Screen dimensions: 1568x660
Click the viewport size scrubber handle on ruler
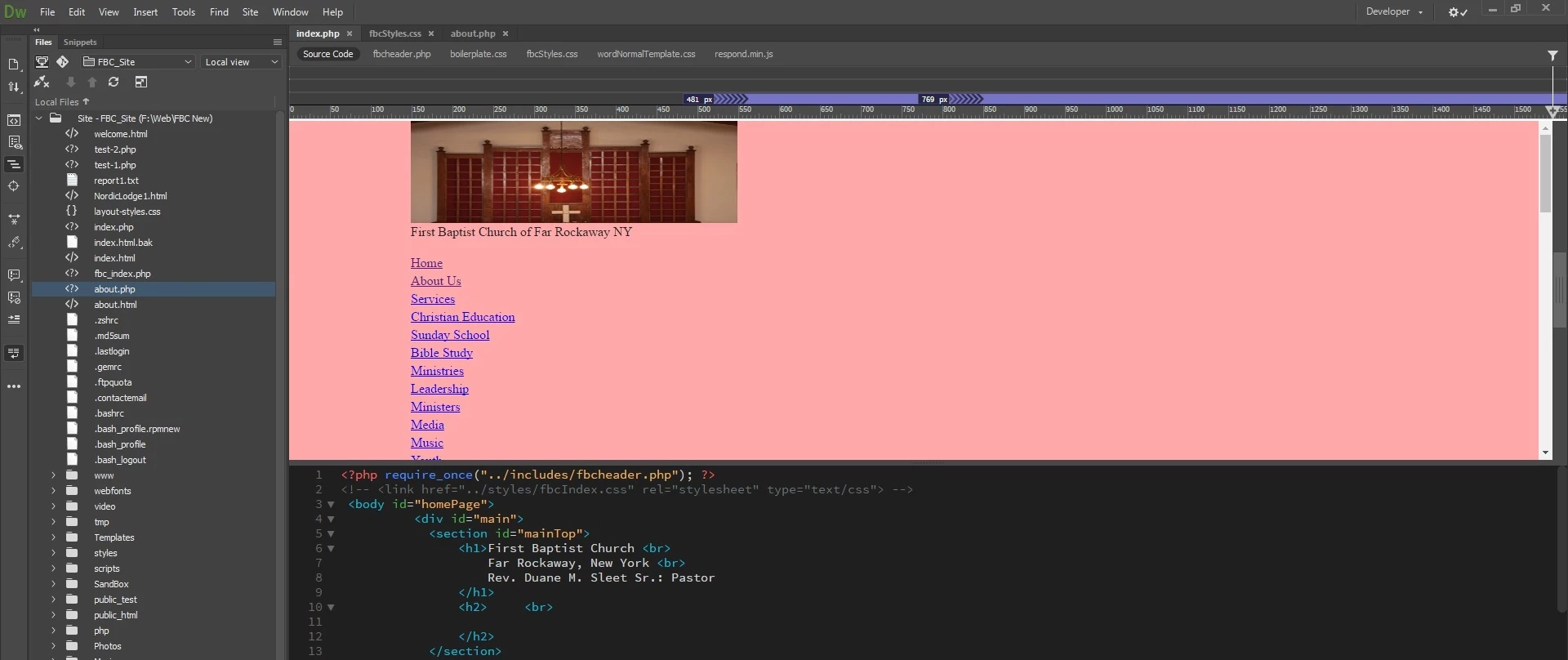1552,111
